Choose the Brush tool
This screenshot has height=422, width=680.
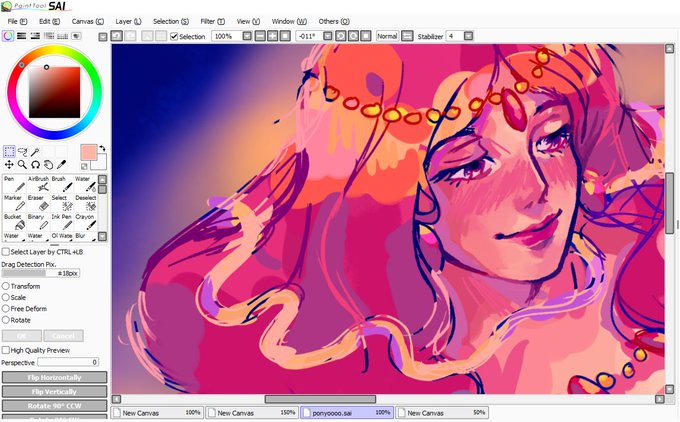click(x=62, y=184)
